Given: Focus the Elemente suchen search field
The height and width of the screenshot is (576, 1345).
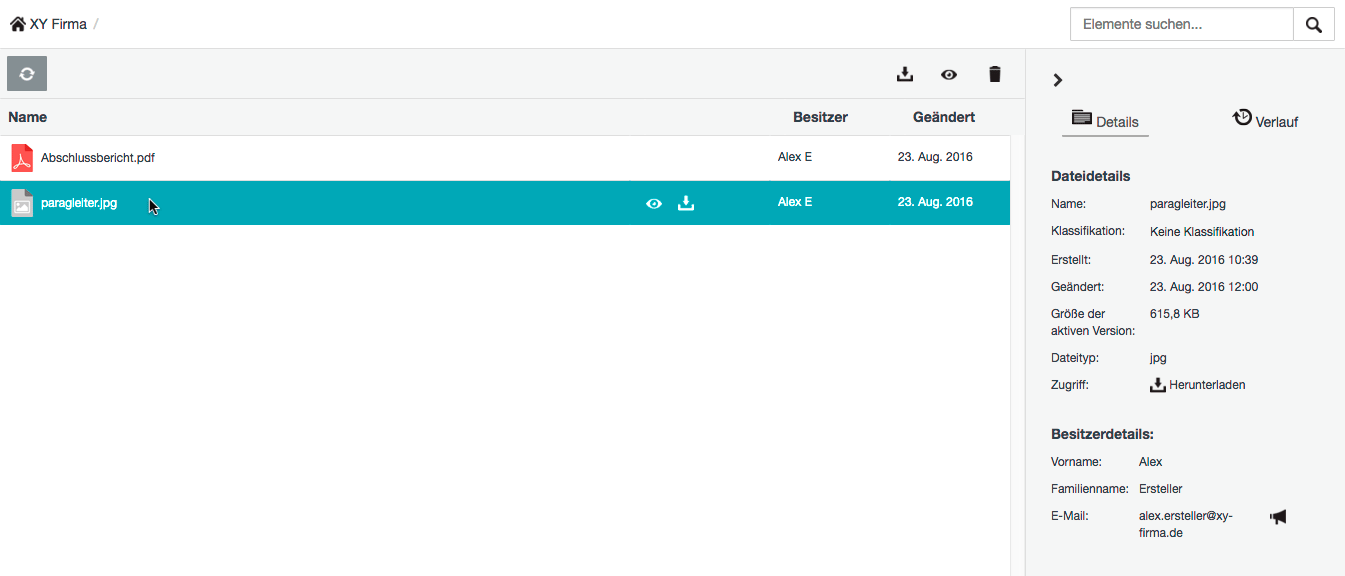Looking at the screenshot, I should click(1182, 25).
